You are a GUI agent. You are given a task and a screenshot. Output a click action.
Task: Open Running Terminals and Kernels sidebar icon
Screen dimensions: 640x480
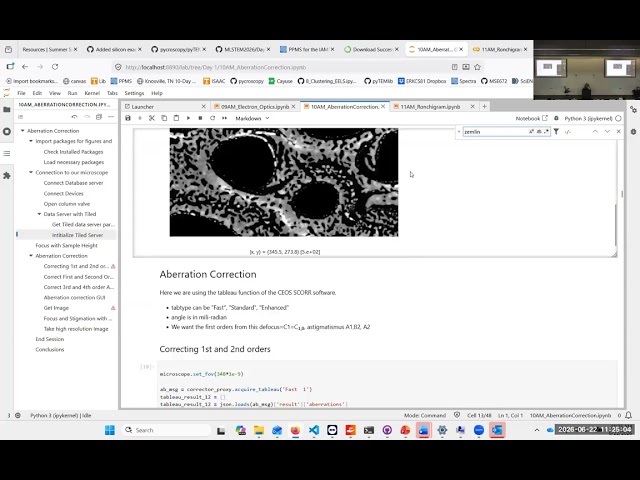[7, 131]
